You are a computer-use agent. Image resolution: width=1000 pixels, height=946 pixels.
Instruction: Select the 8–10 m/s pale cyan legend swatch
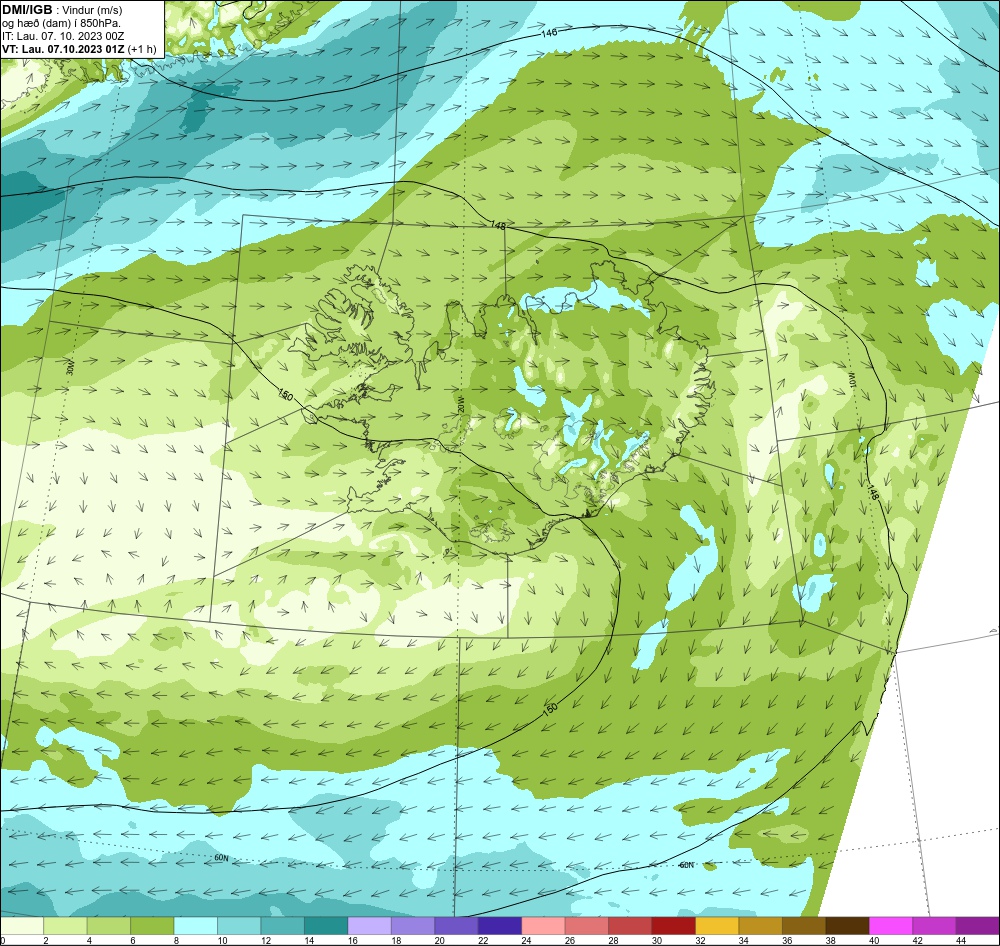pos(196,925)
